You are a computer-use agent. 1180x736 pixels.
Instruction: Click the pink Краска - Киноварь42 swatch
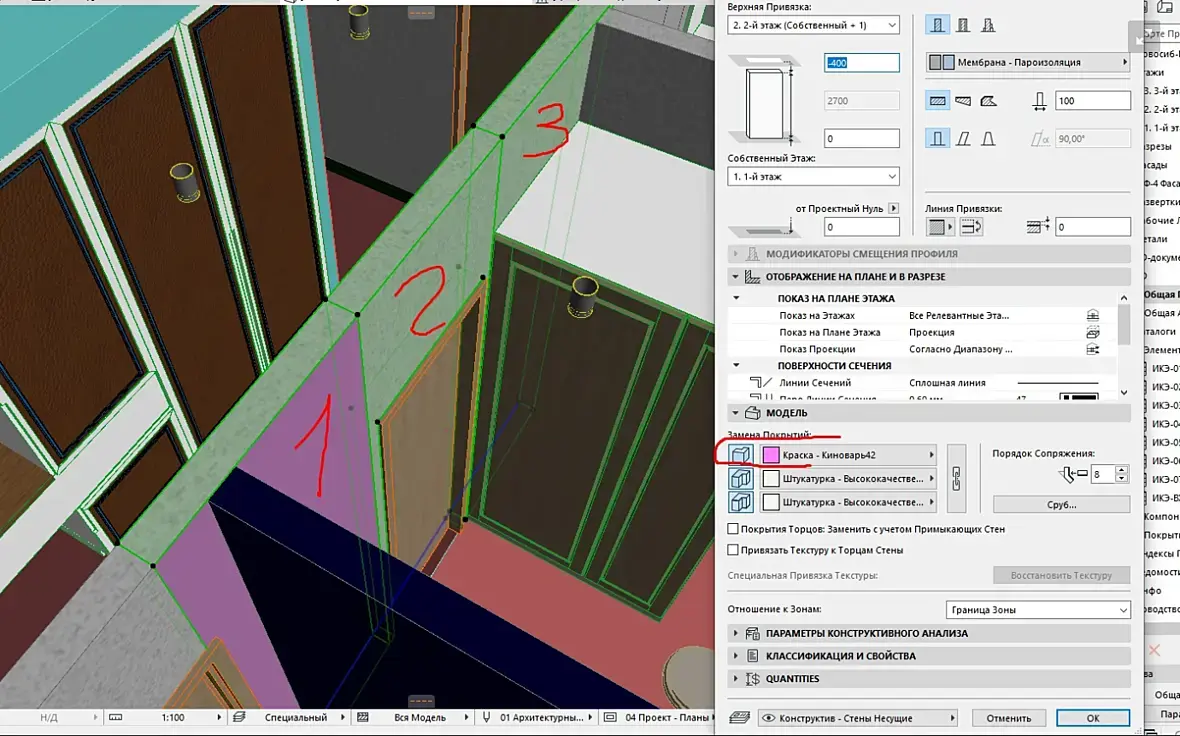[771, 455]
